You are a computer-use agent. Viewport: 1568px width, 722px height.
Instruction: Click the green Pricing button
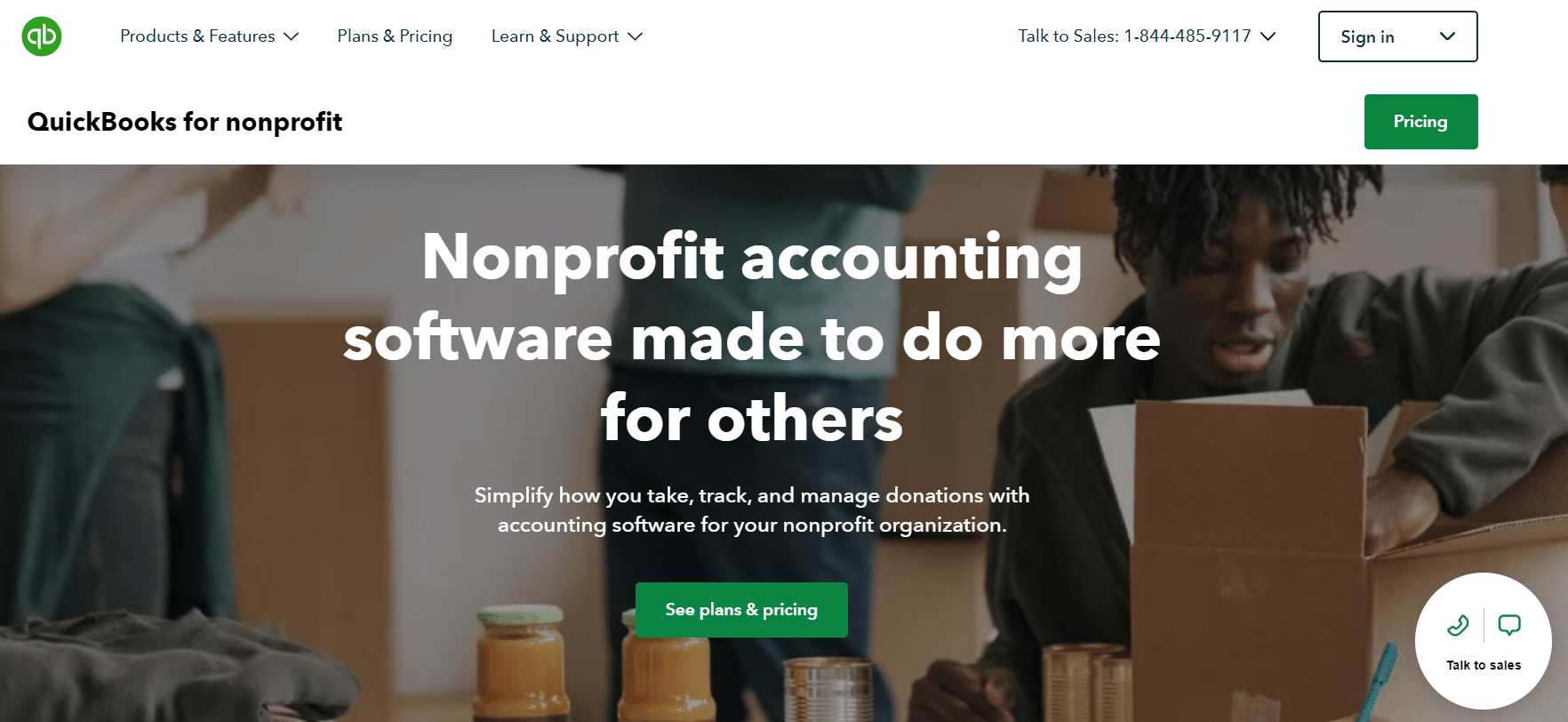click(x=1420, y=122)
